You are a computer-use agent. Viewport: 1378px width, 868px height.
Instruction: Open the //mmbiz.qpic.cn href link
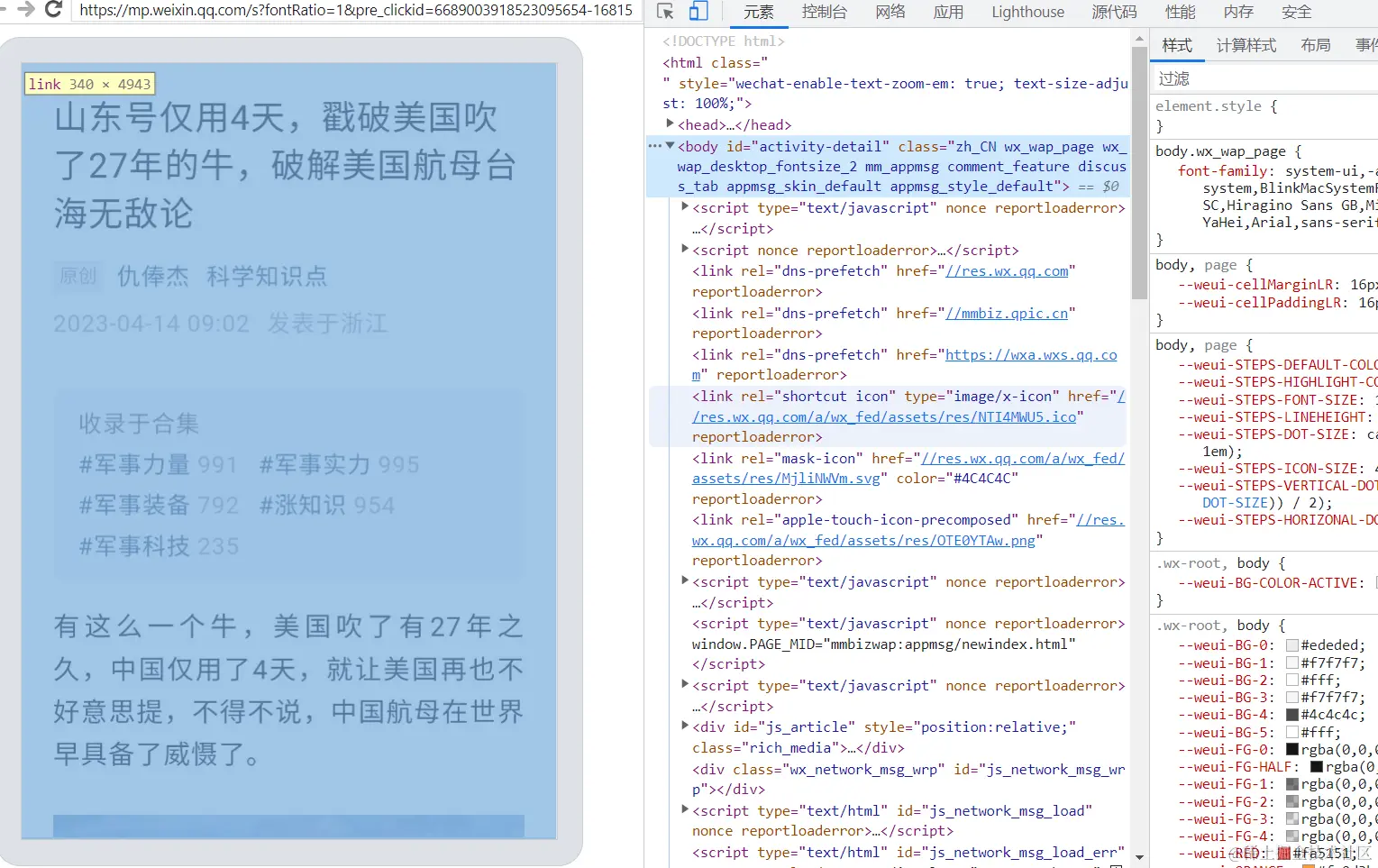(x=1007, y=314)
